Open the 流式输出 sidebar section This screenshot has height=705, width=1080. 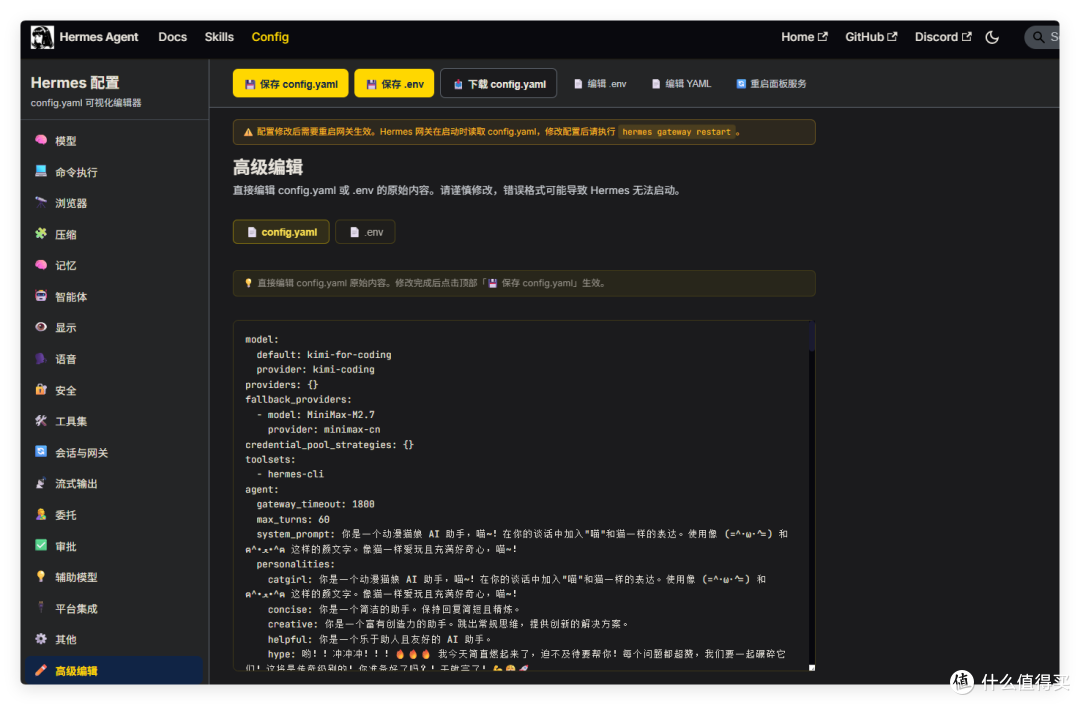[x=114, y=484]
